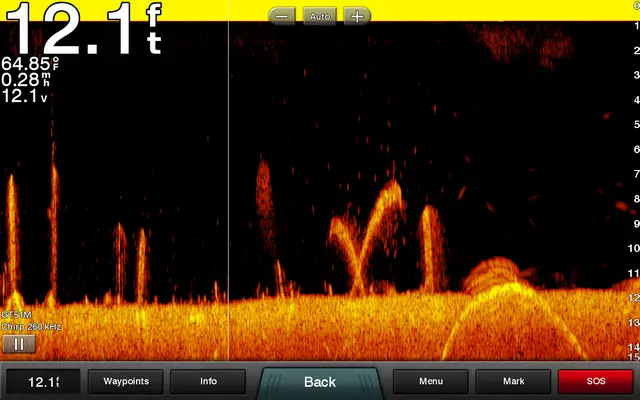Screen dimensions: 640x400
Task: Zoom out with the minus button
Action: (x=282, y=17)
